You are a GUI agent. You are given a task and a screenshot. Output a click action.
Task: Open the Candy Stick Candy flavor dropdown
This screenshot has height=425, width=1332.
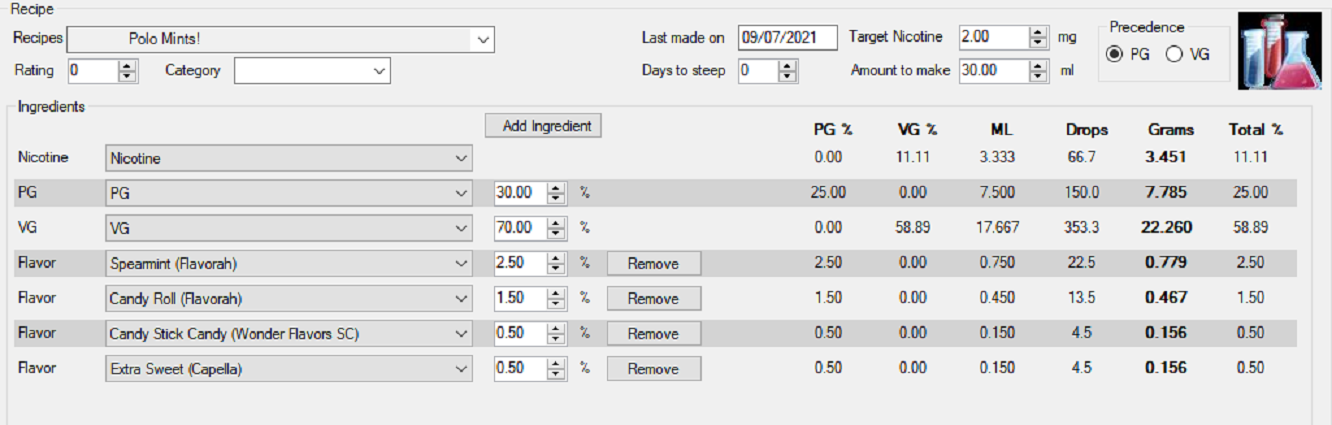[289, 333]
